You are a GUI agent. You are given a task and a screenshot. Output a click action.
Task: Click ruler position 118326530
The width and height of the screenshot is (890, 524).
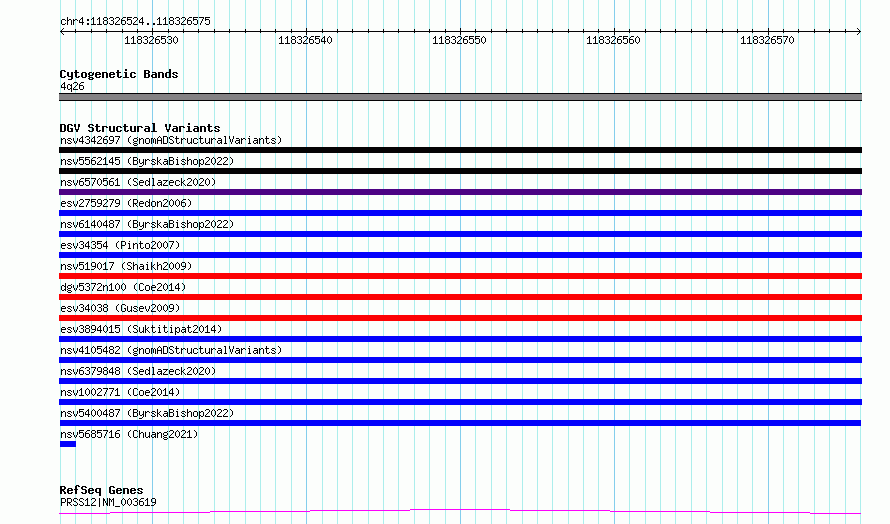(x=151, y=40)
